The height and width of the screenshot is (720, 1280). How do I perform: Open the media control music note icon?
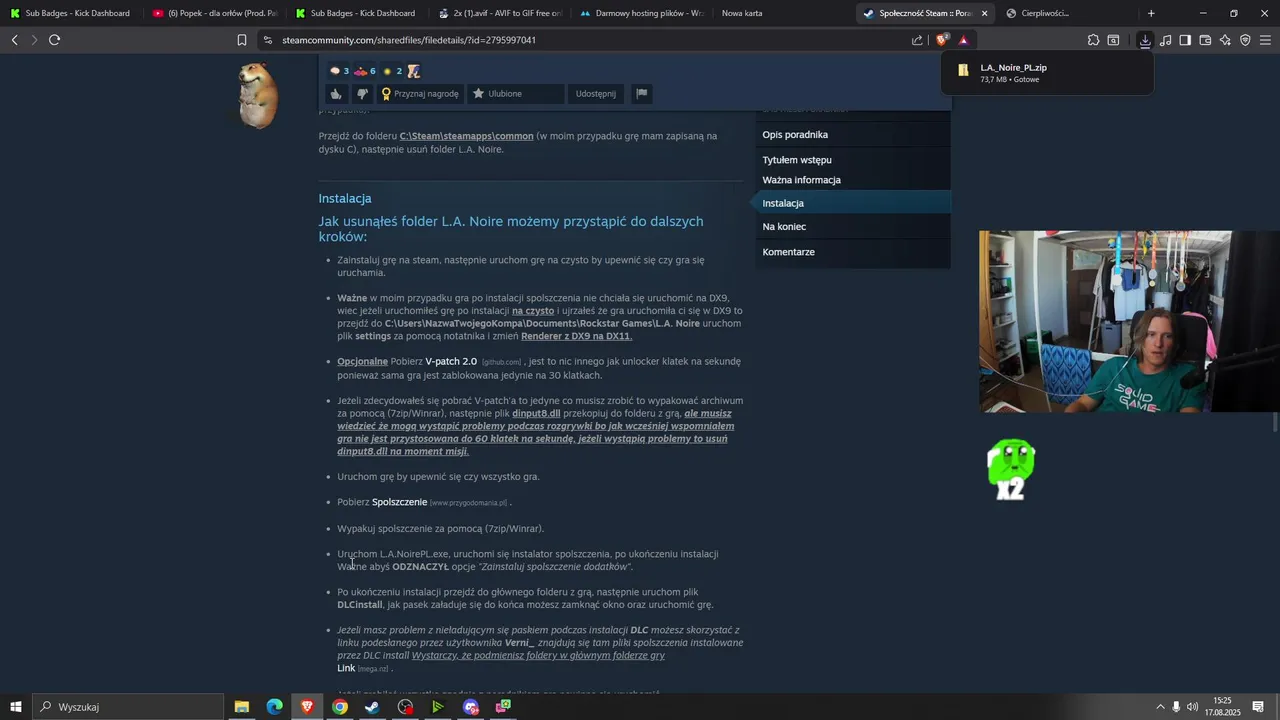[x=1165, y=40]
